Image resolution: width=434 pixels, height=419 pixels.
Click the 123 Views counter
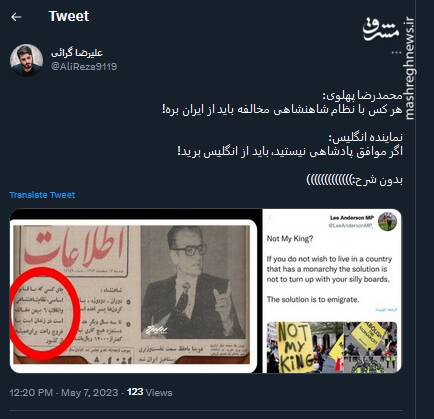[x=149, y=392]
